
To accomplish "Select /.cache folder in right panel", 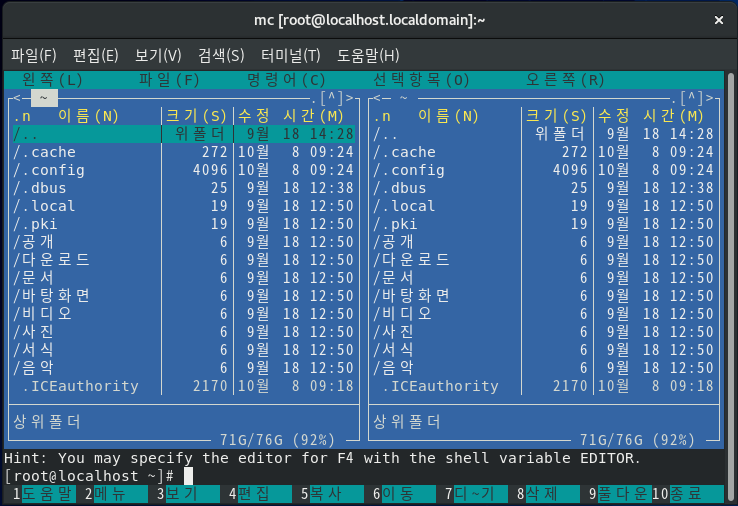I will click(544, 152).
